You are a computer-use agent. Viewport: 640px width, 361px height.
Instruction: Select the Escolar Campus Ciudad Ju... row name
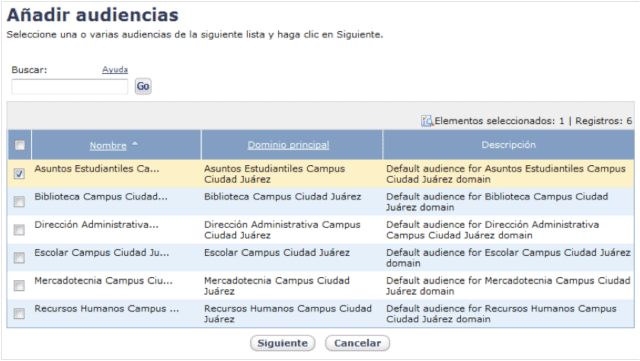102,253
